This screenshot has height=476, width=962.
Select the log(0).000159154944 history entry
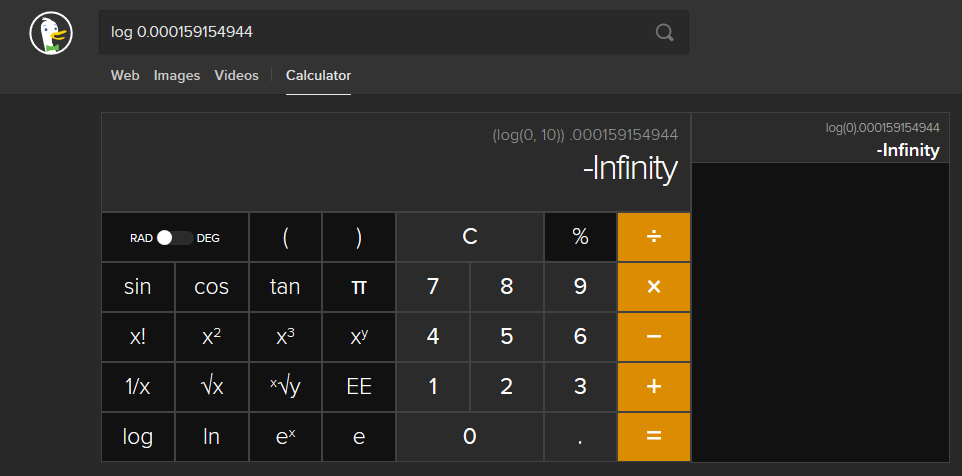[x=882, y=128]
